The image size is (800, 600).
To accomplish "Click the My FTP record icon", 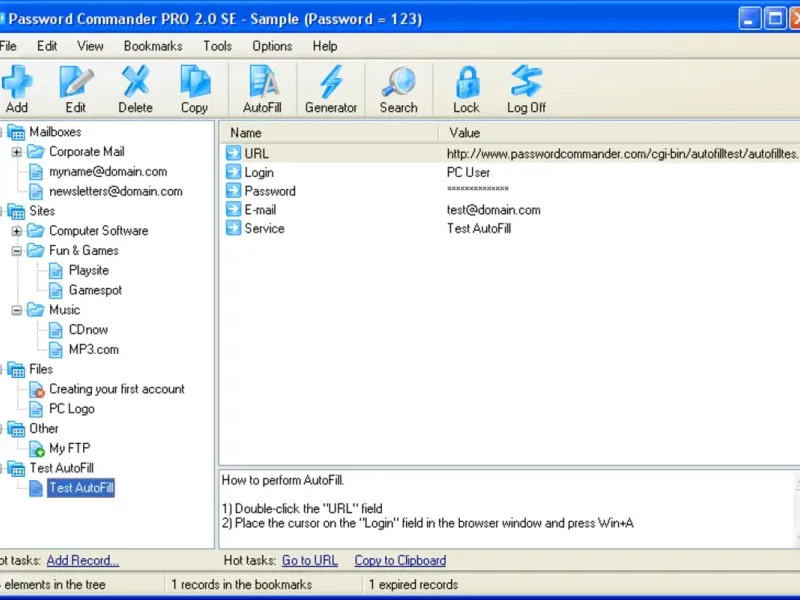I will click(x=36, y=449).
